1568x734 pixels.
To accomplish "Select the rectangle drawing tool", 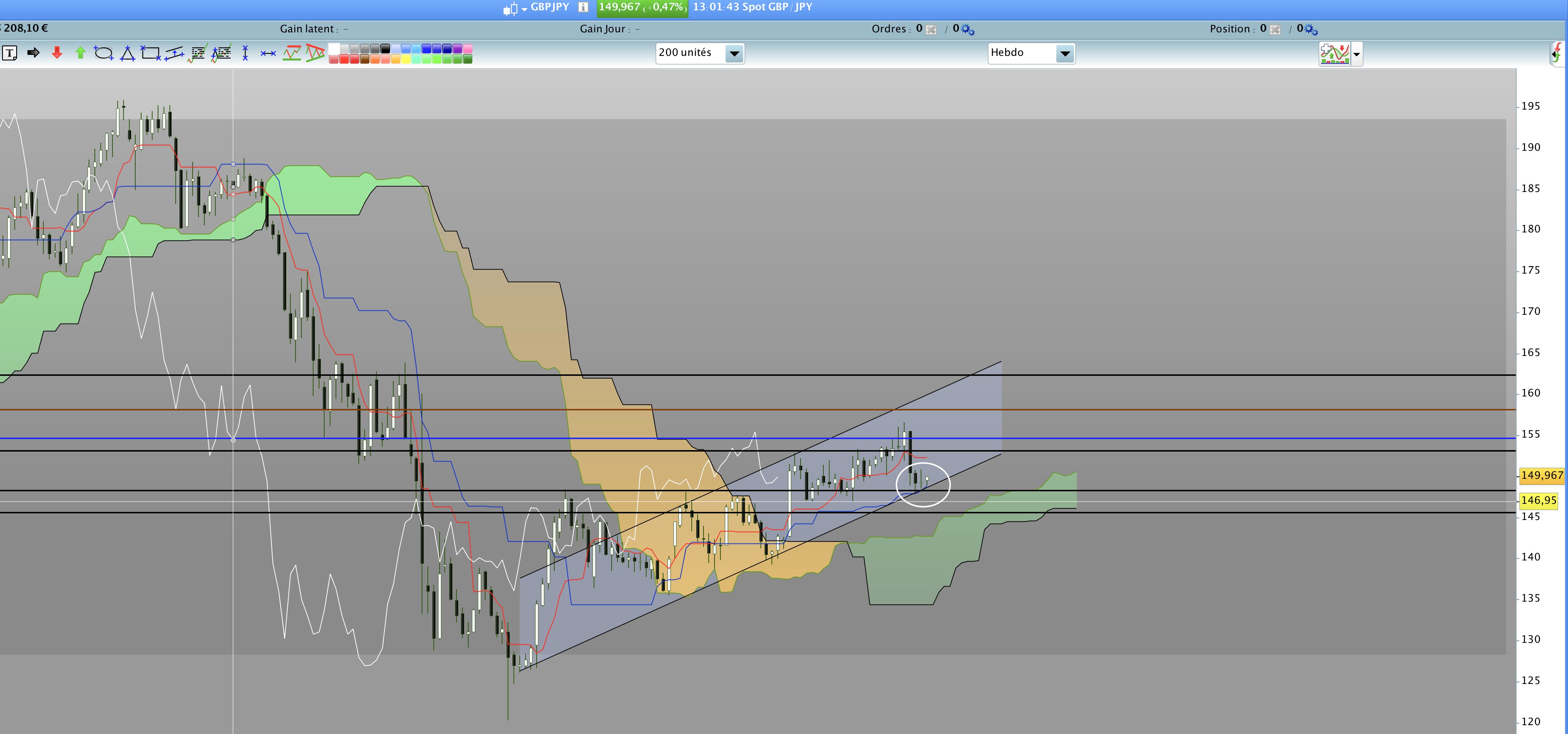I will point(150,53).
